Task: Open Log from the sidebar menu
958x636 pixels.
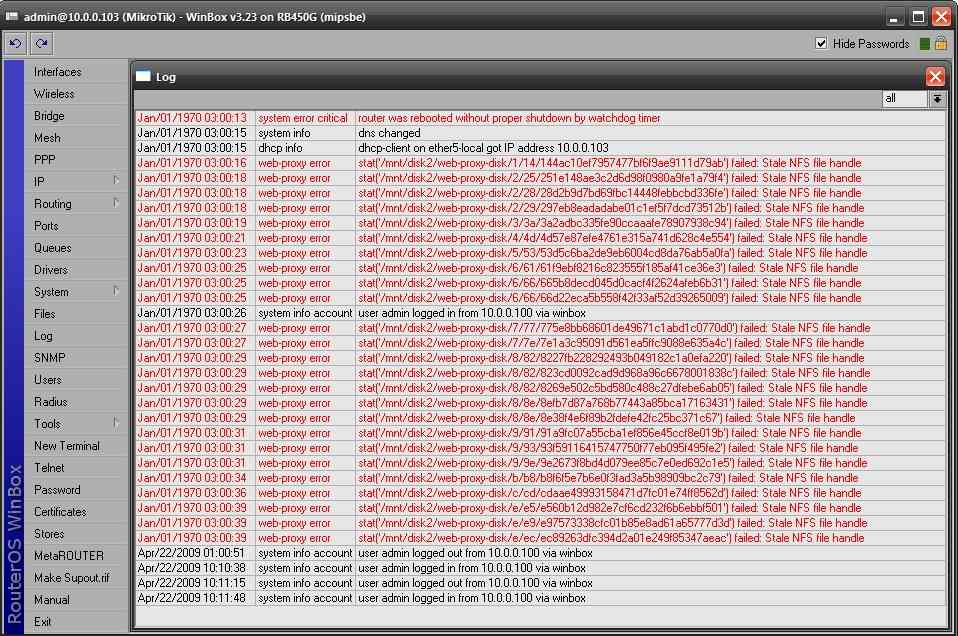Action: 43,335
